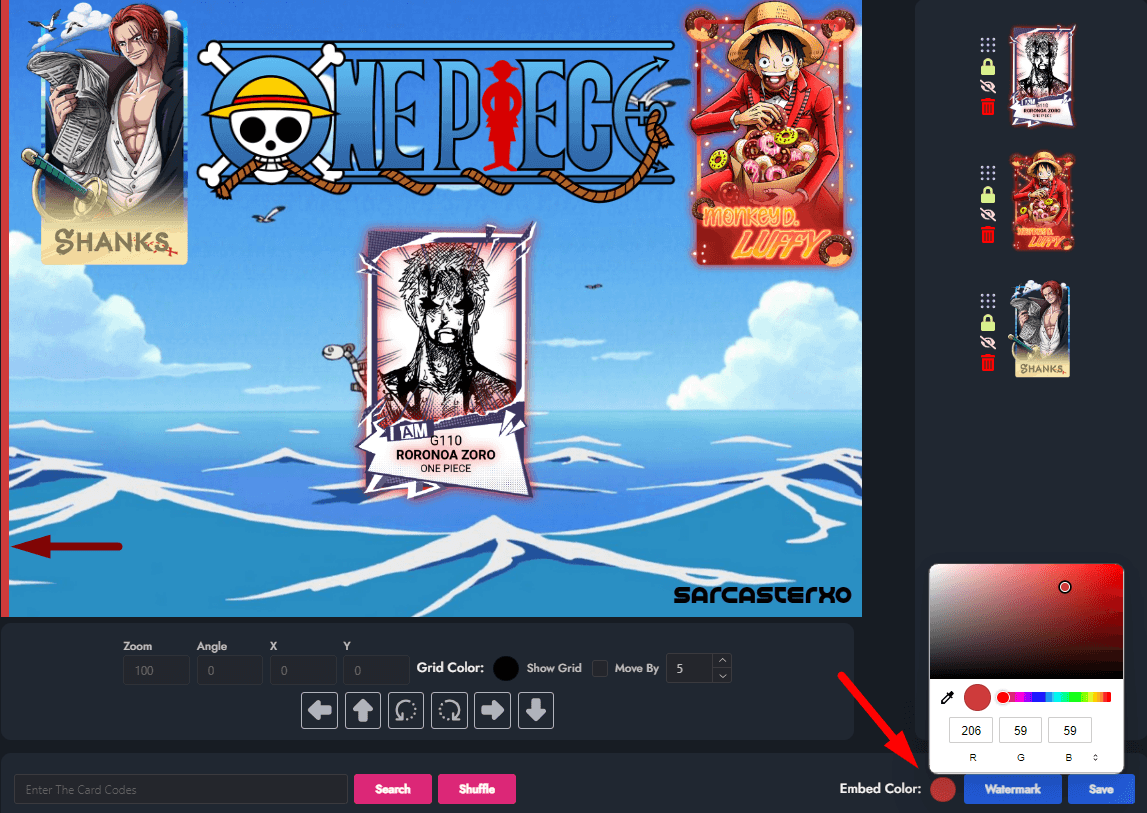The height and width of the screenshot is (813, 1147).
Task: Edit the B value field in the picker
Action: pos(1069,730)
